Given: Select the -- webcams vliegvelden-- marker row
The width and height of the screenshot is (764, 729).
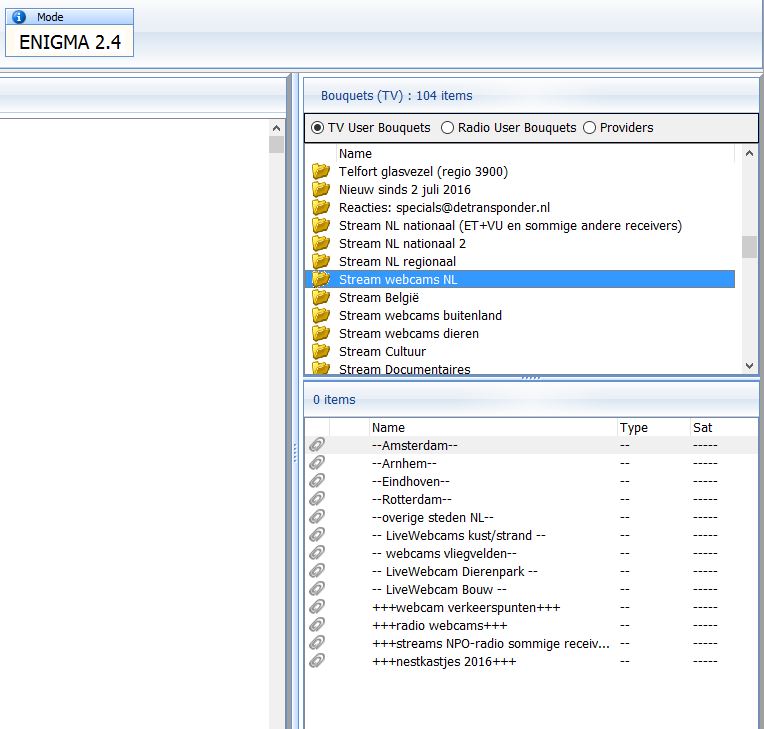Looking at the screenshot, I should [444, 553].
